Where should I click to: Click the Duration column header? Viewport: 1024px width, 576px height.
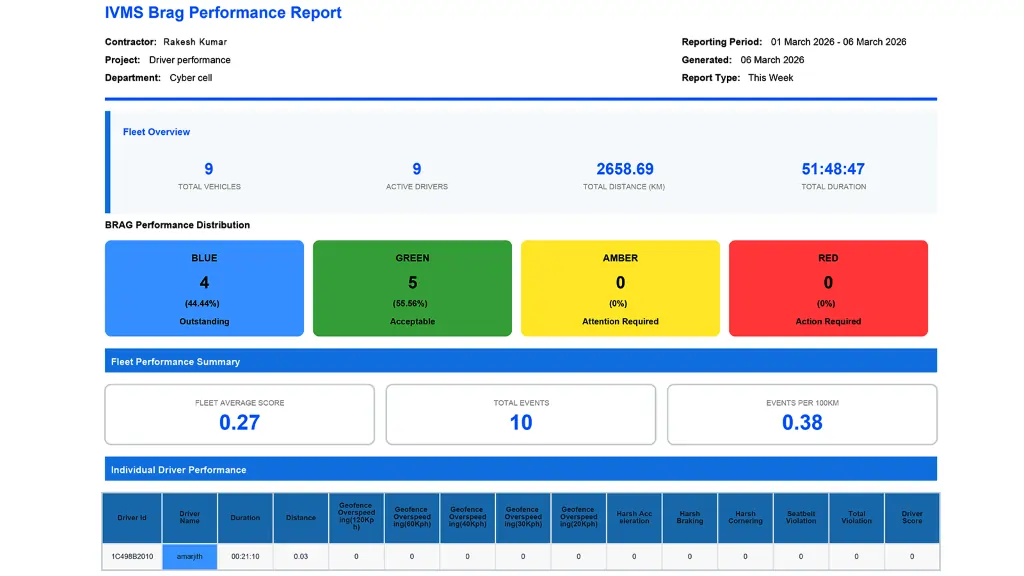coord(245,518)
